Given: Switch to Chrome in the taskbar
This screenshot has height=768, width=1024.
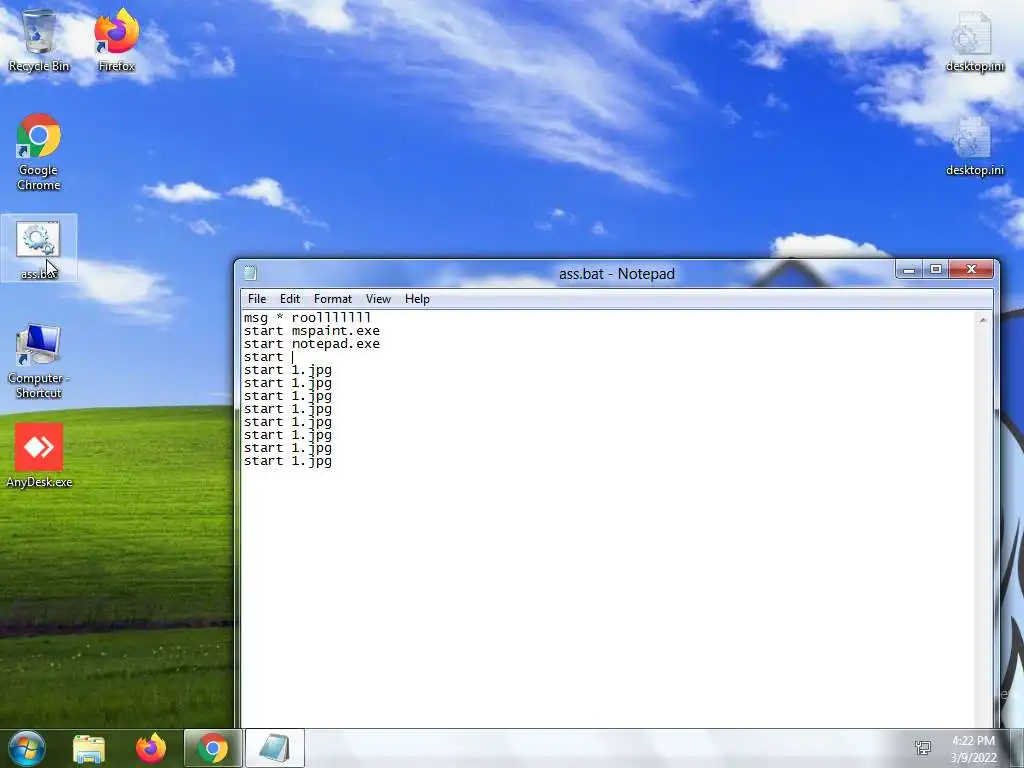Looking at the screenshot, I should [x=213, y=748].
